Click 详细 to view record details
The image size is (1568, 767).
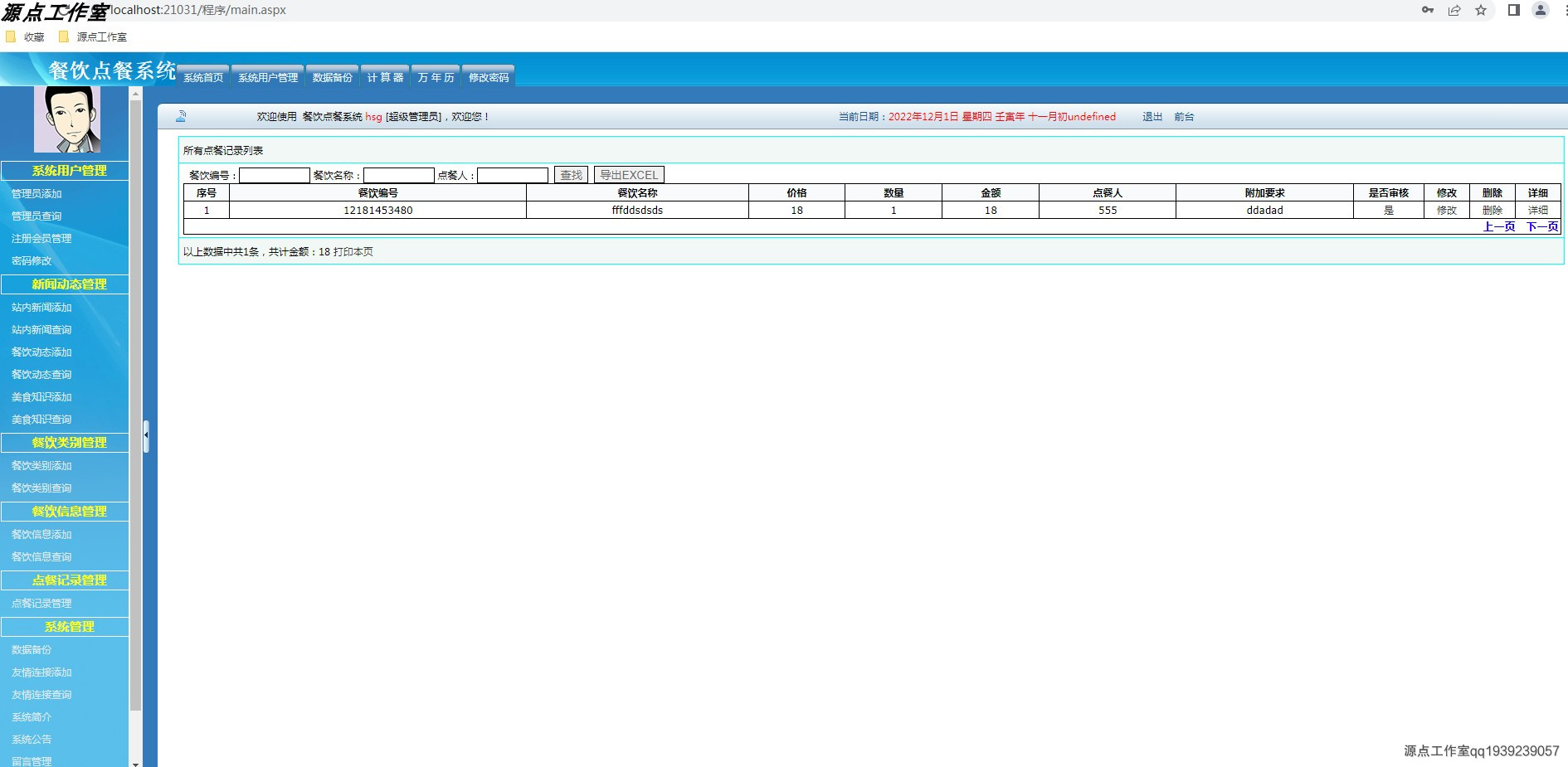click(1536, 210)
